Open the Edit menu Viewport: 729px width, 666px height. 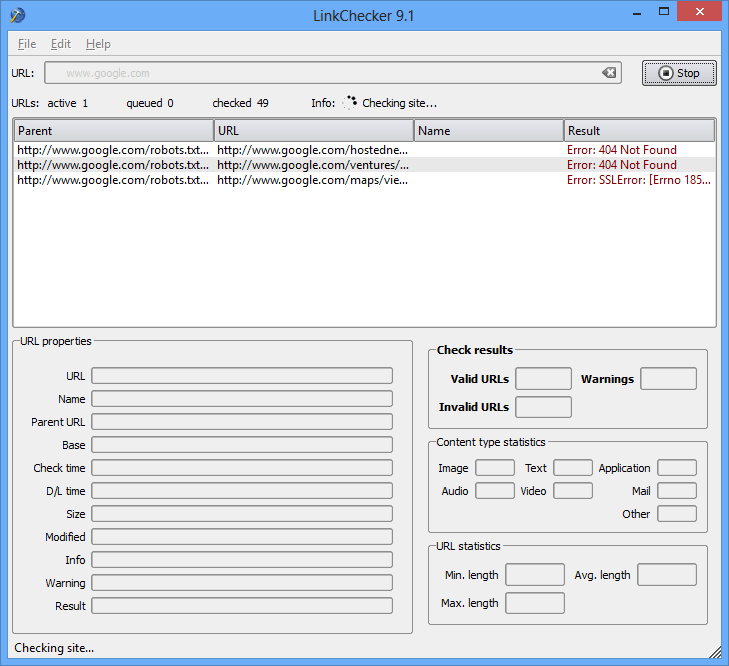click(x=61, y=44)
